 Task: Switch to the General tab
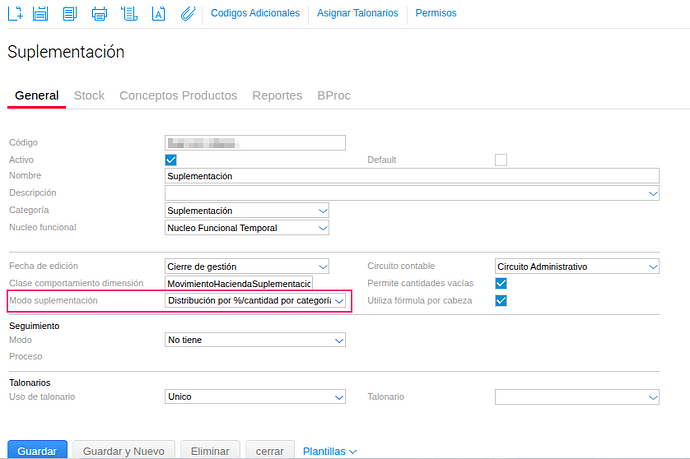click(x=37, y=95)
